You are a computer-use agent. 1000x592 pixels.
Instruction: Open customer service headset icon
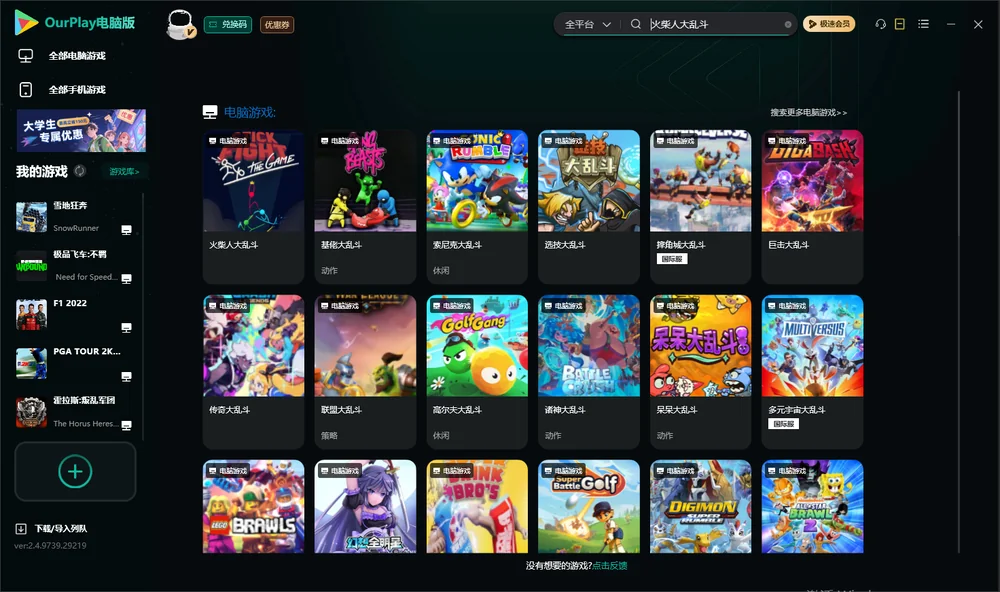click(x=880, y=24)
